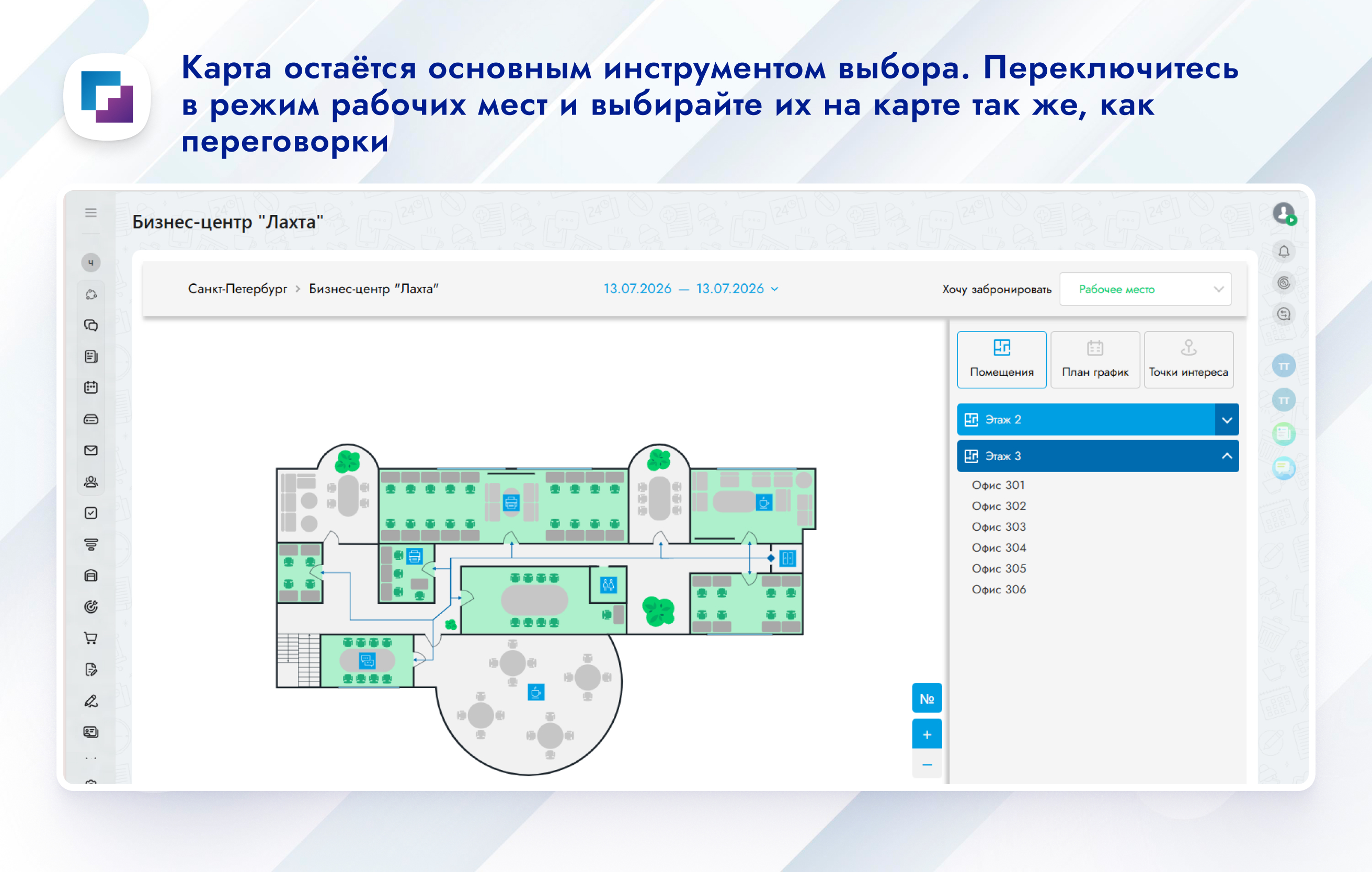Open the green news circle icon on right panel

click(1284, 434)
